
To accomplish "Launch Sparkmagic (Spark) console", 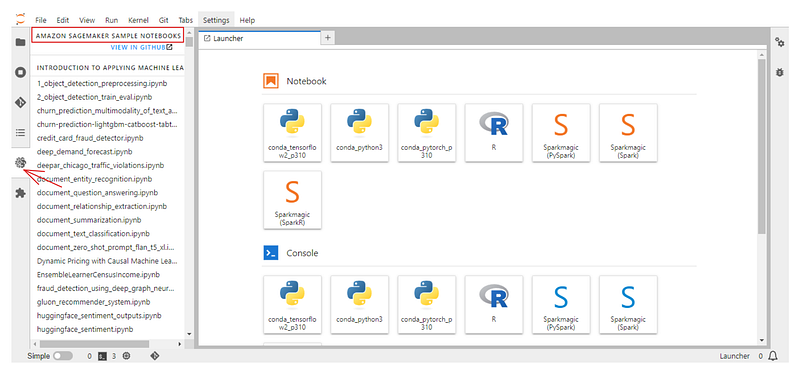I will 629,305.
